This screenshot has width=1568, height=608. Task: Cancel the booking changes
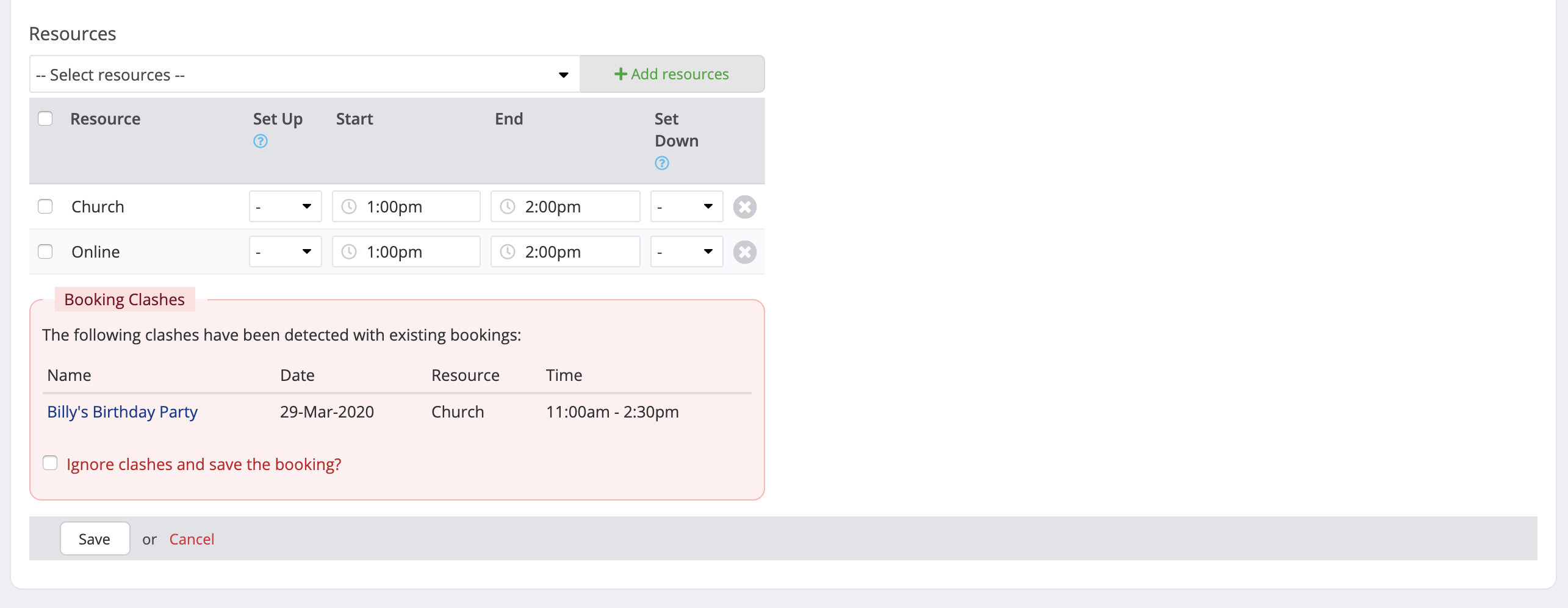click(x=192, y=538)
